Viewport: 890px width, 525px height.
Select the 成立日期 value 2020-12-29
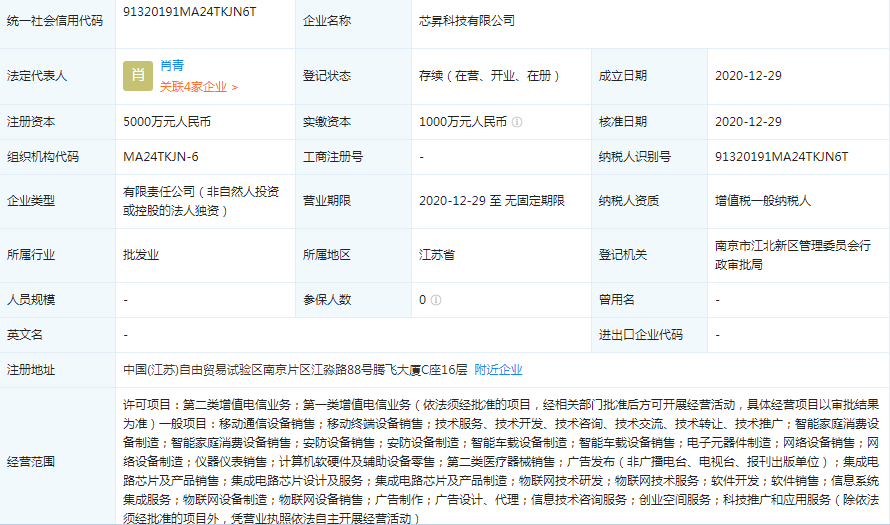click(x=748, y=76)
